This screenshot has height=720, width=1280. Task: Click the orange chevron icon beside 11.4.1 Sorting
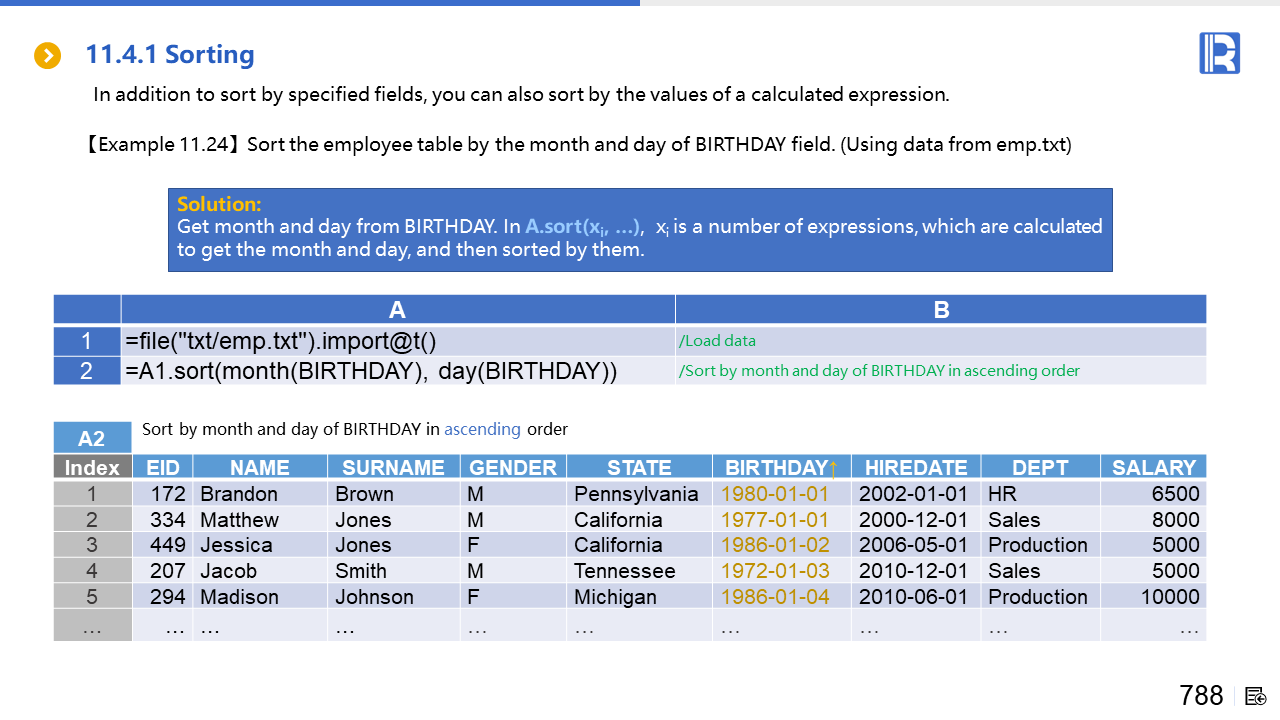(x=48, y=56)
